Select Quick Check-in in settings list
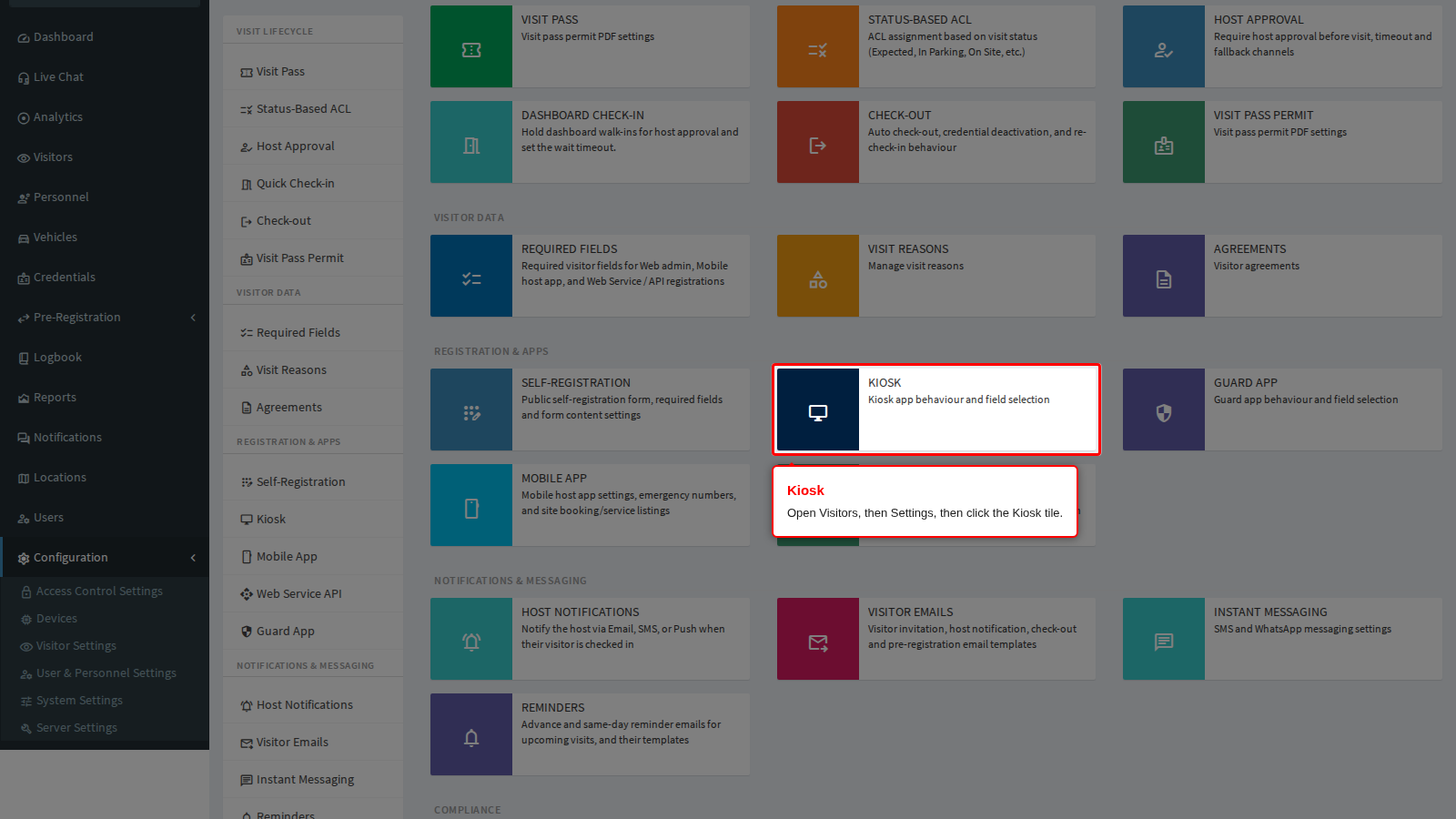 pyautogui.click(x=313, y=184)
